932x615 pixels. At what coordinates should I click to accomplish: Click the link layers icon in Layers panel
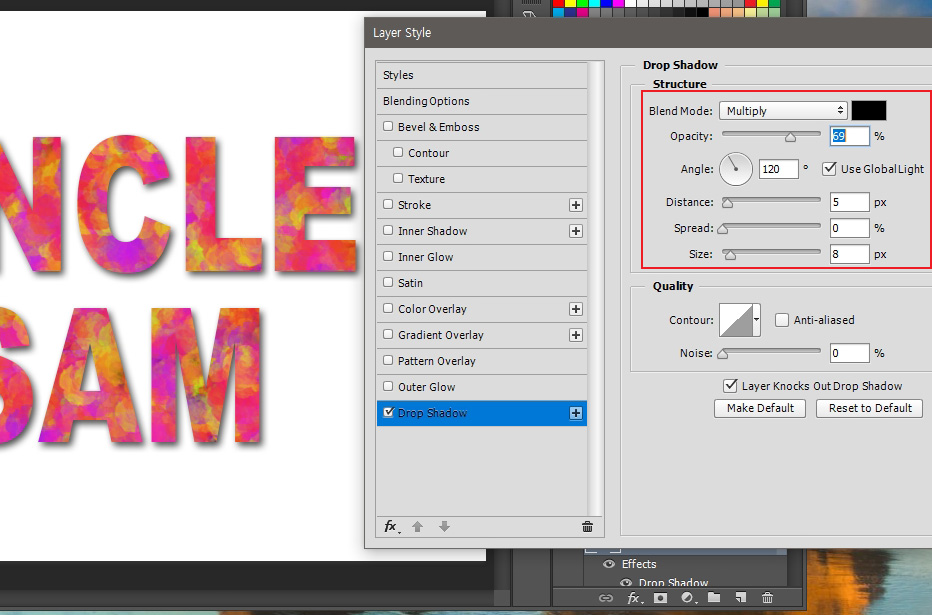click(x=605, y=598)
